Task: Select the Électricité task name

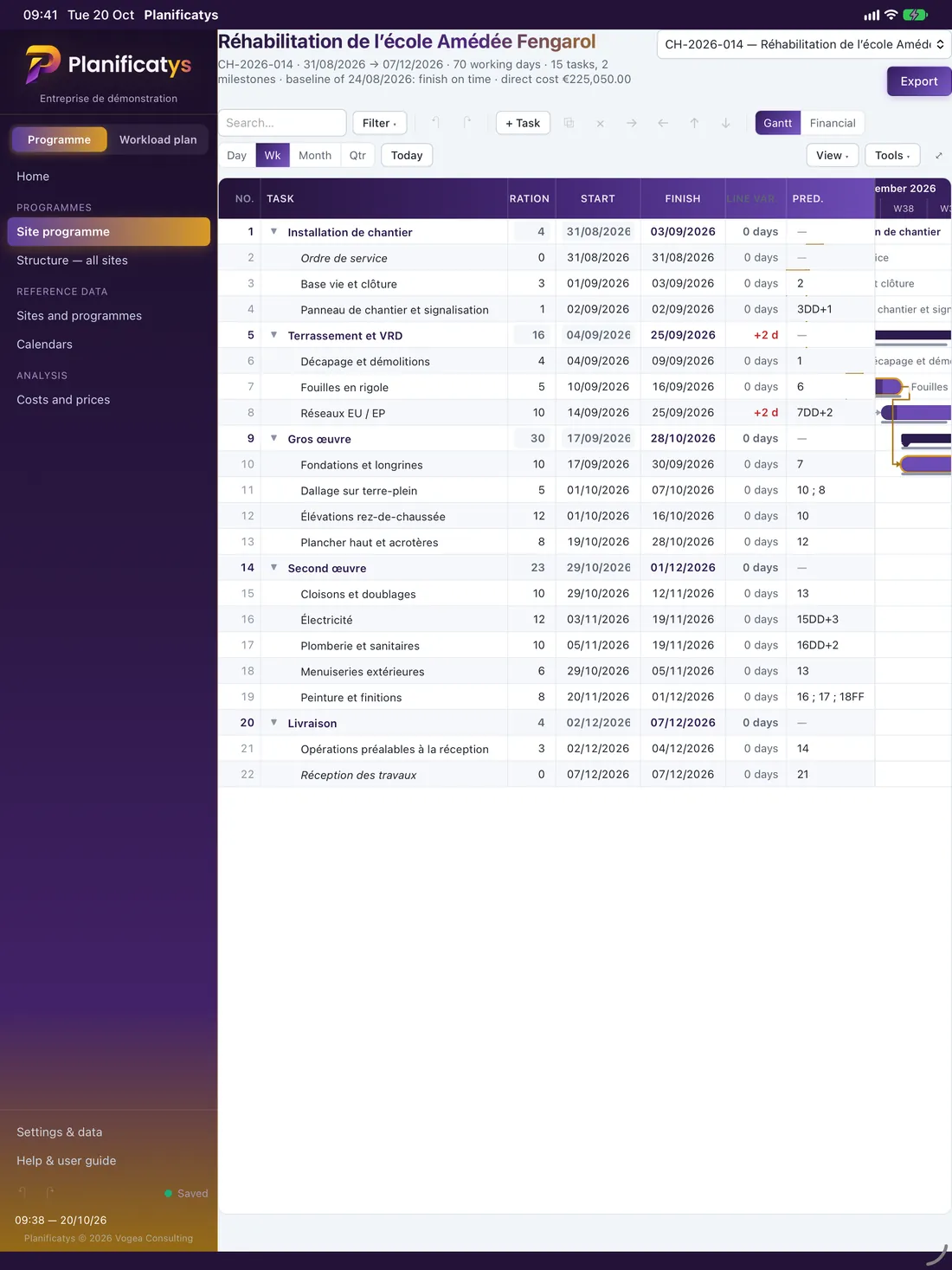Action: [326, 620]
